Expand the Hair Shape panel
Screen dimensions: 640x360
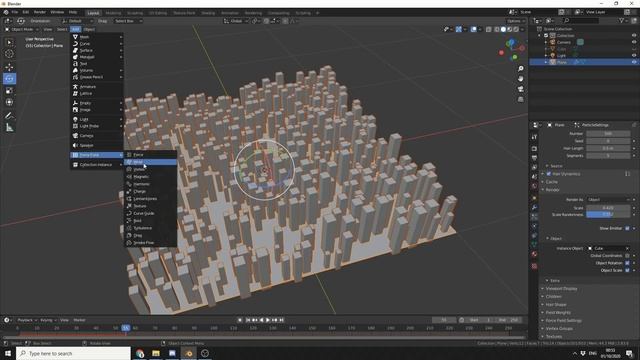click(x=556, y=304)
